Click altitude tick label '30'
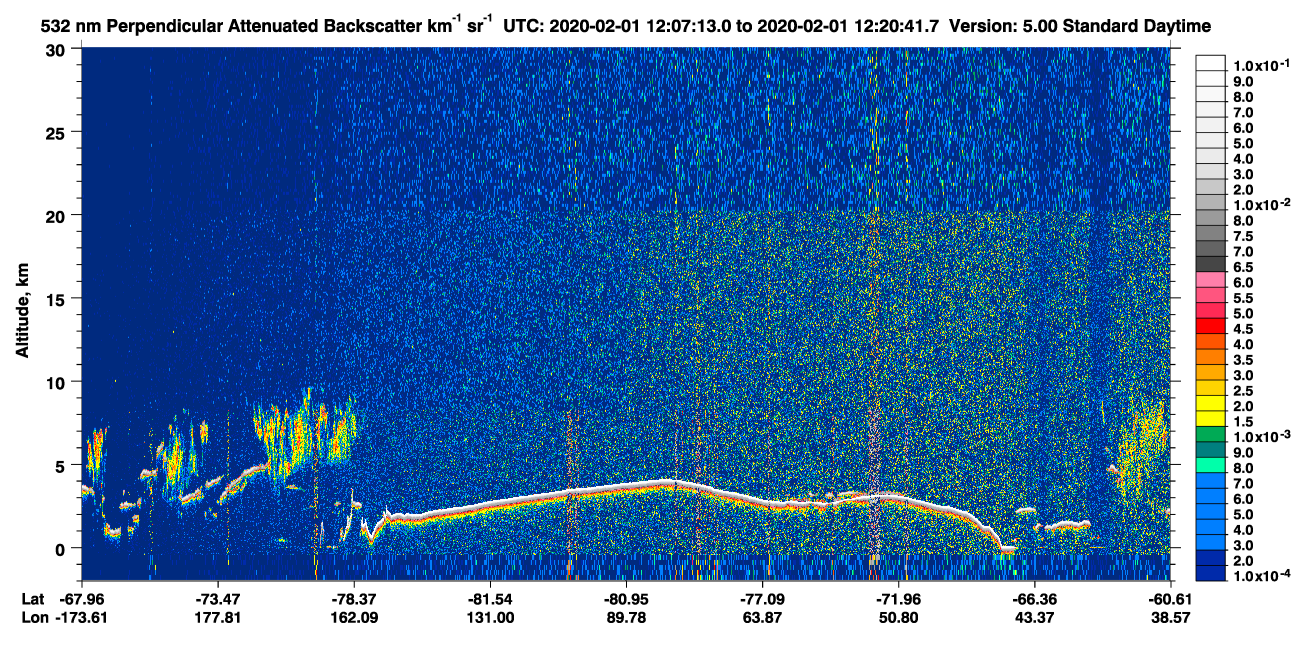 tap(57, 49)
